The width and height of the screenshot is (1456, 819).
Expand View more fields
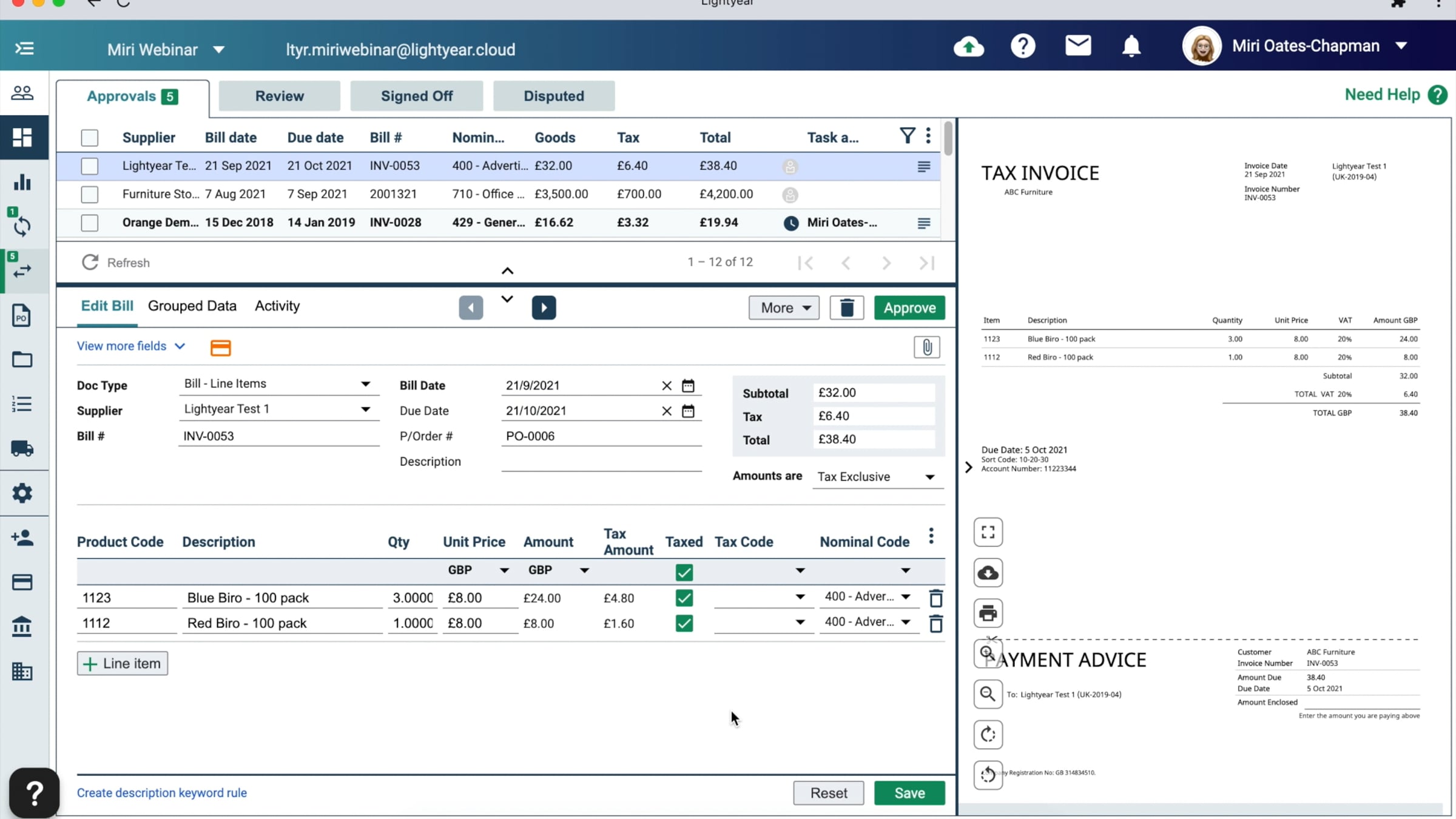(x=130, y=346)
